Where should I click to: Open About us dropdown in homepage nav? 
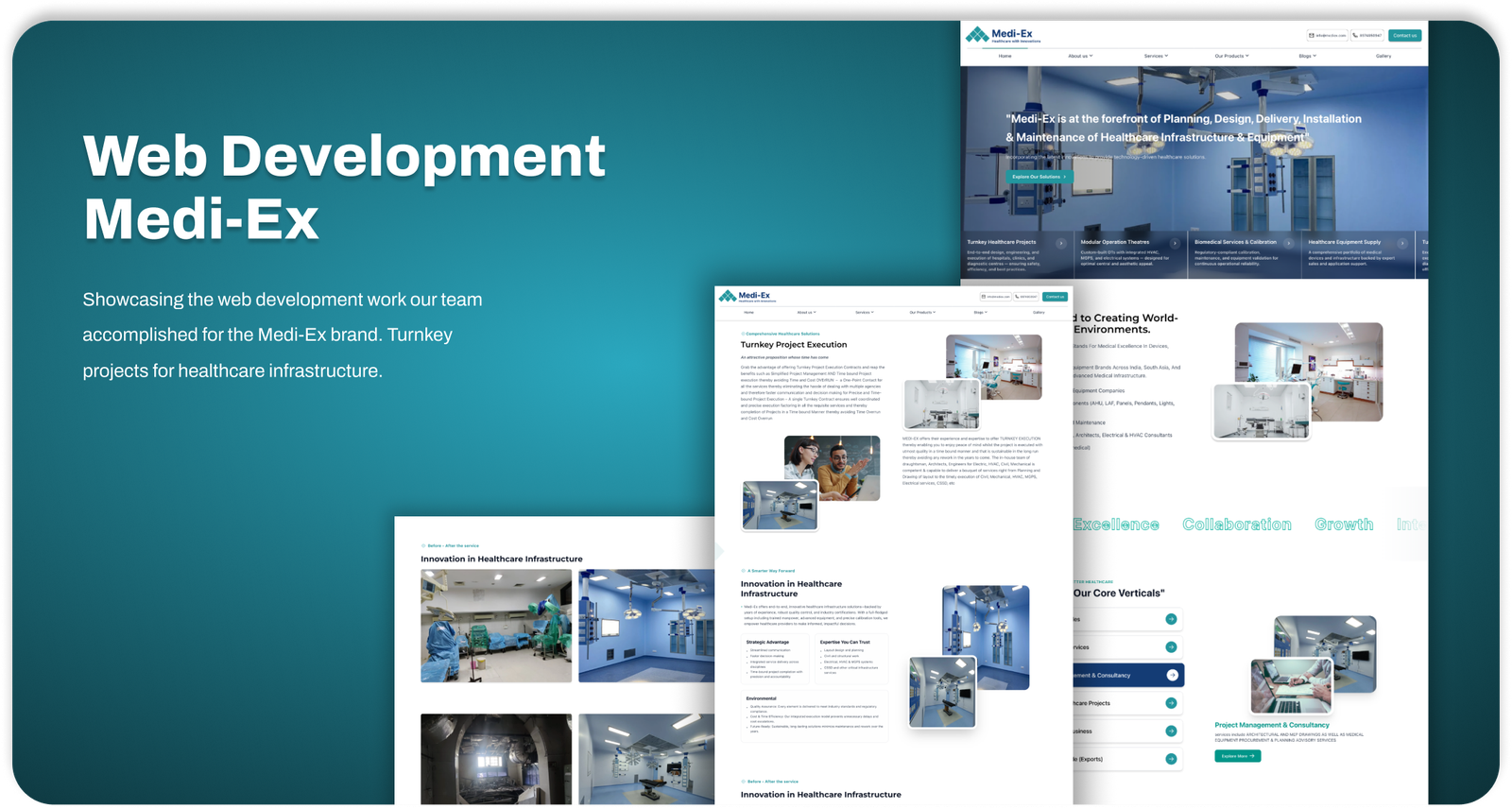click(1080, 56)
